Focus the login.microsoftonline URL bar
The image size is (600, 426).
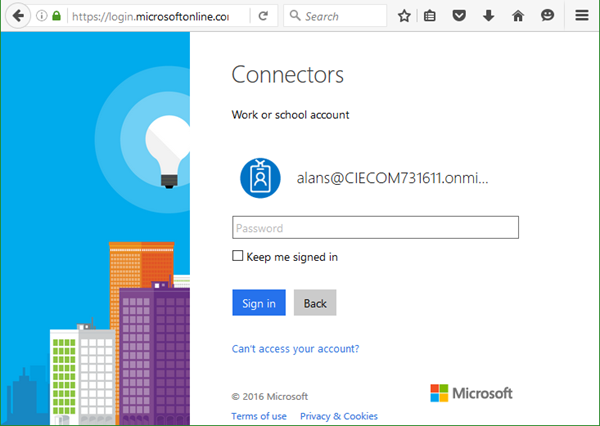pos(151,16)
